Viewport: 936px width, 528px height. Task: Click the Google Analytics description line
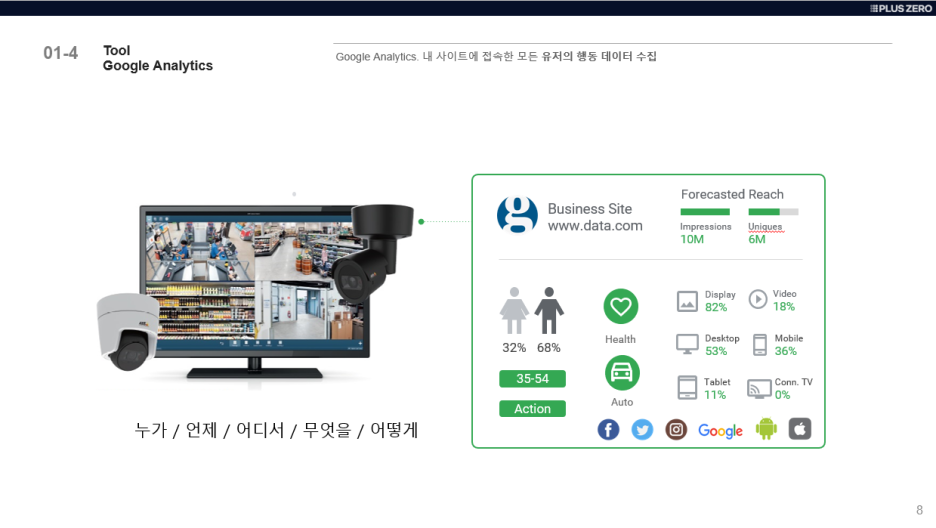pyautogui.click(x=496, y=56)
